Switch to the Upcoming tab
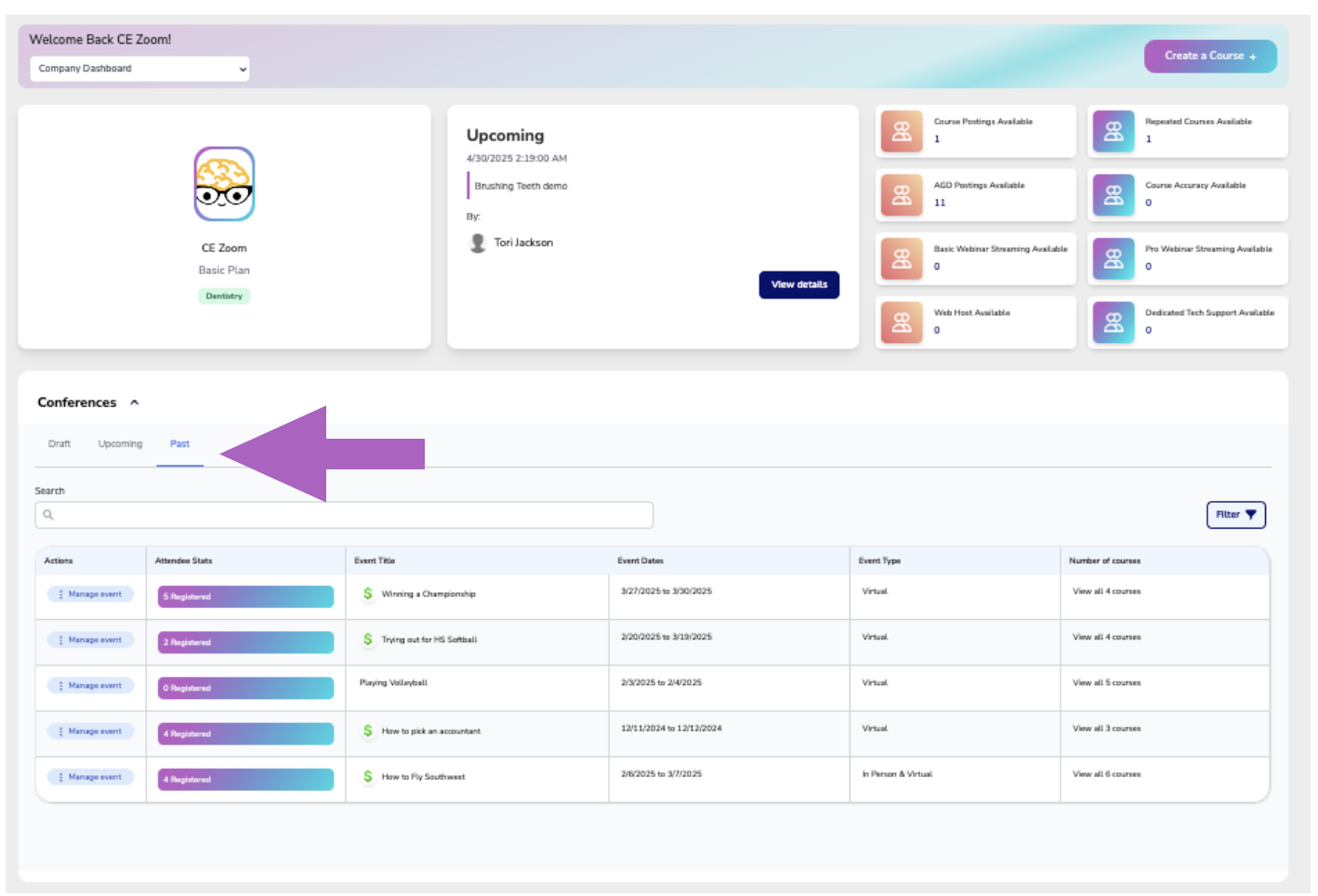1318x896 pixels. [x=119, y=443]
